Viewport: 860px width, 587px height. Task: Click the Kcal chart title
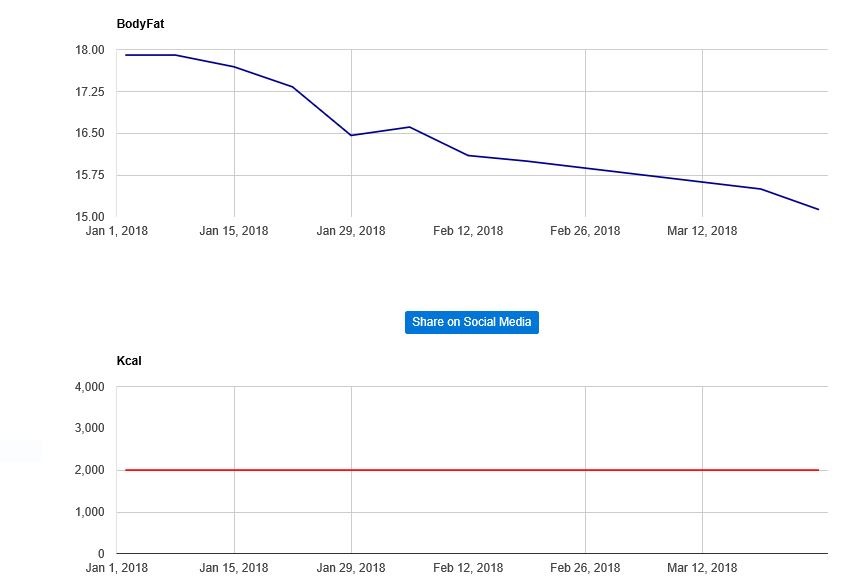[x=129, y=360]
